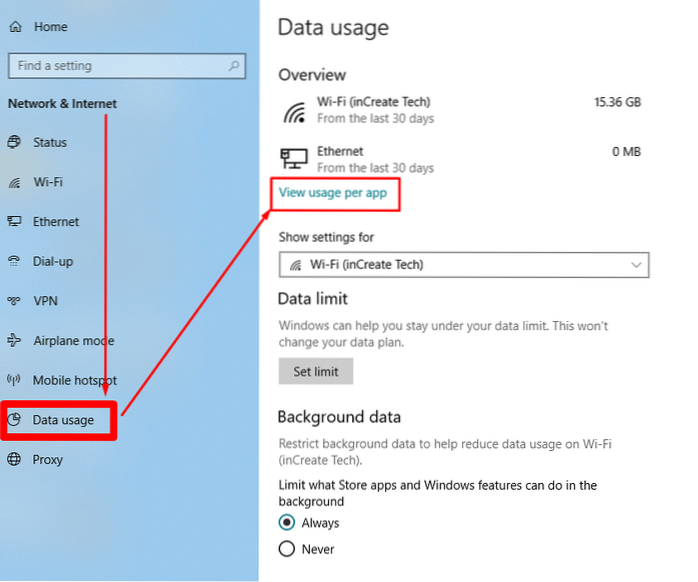Click the Home icon in sidebar
Screen dimensions: 698x582
point(15,27)
